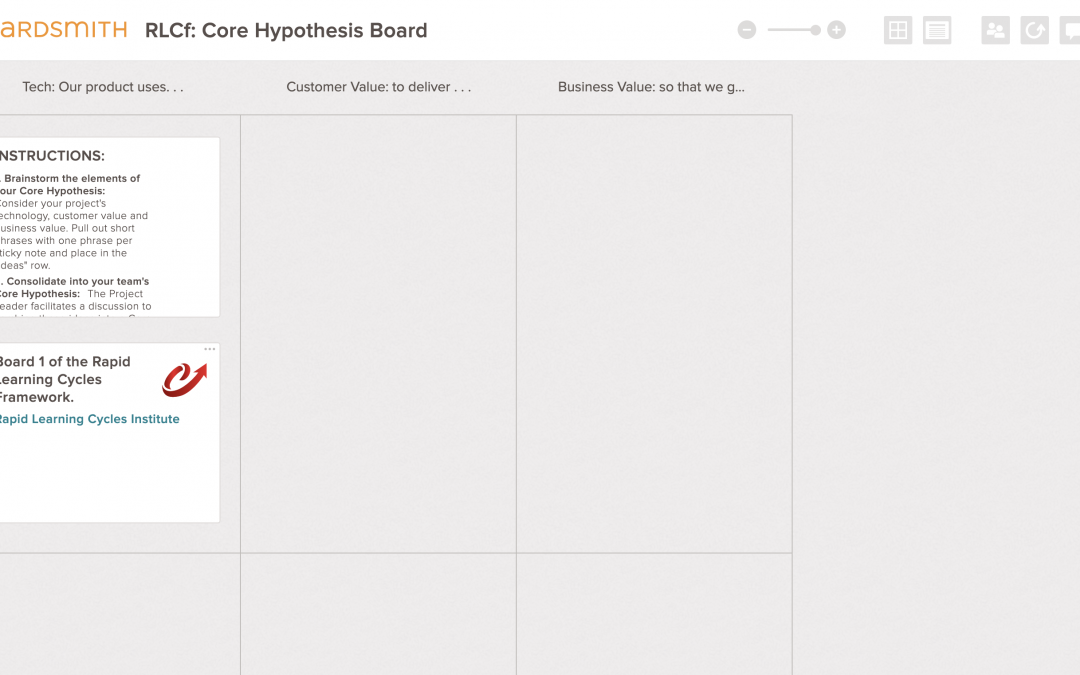Viewport: 1080px width, 675px height.
Task: Adjust the board zoom slider handle
Action: pyautogui.click(x=816, y=30)
